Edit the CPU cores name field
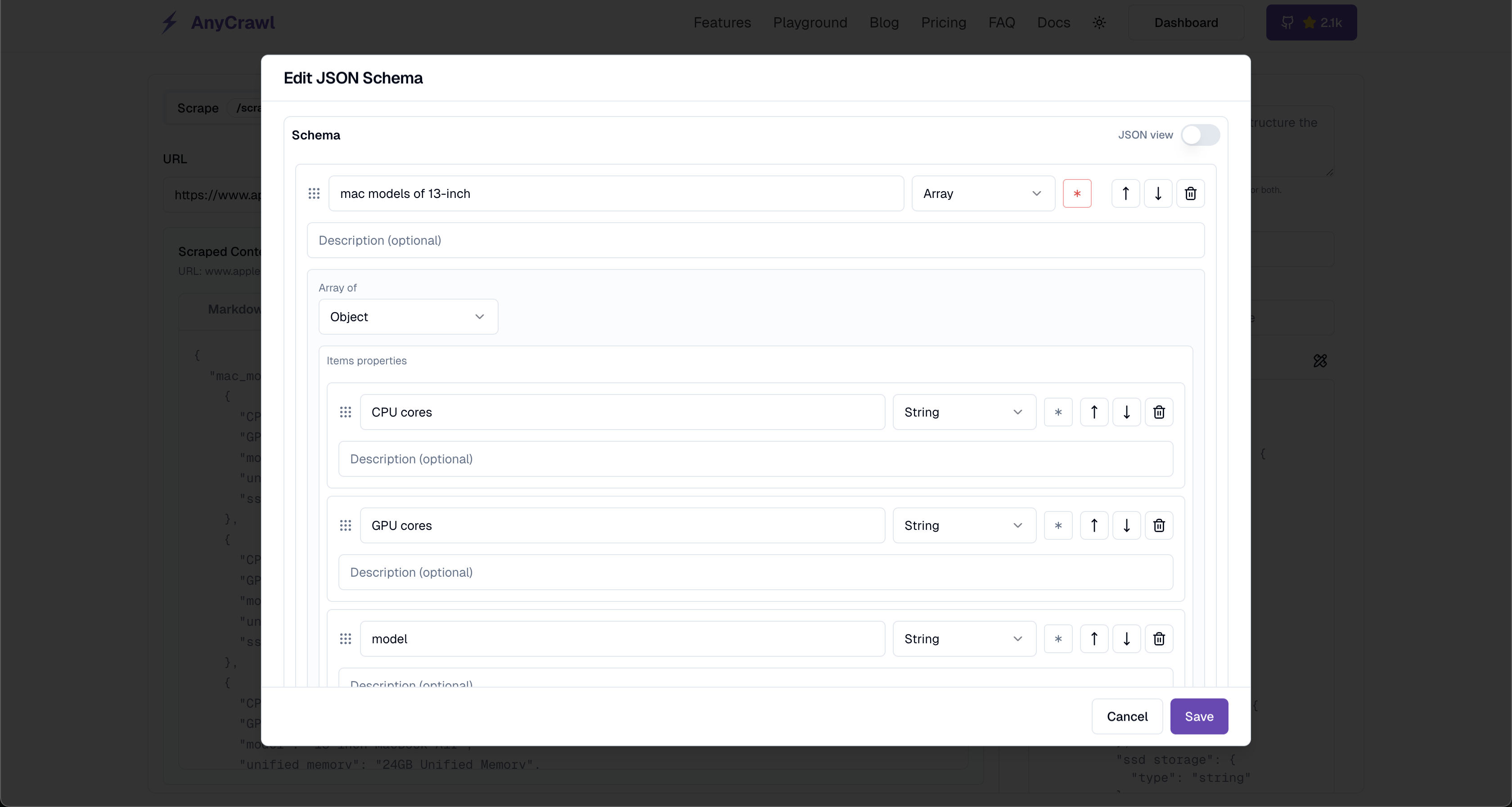1512x807 pixels. point(622,412)
